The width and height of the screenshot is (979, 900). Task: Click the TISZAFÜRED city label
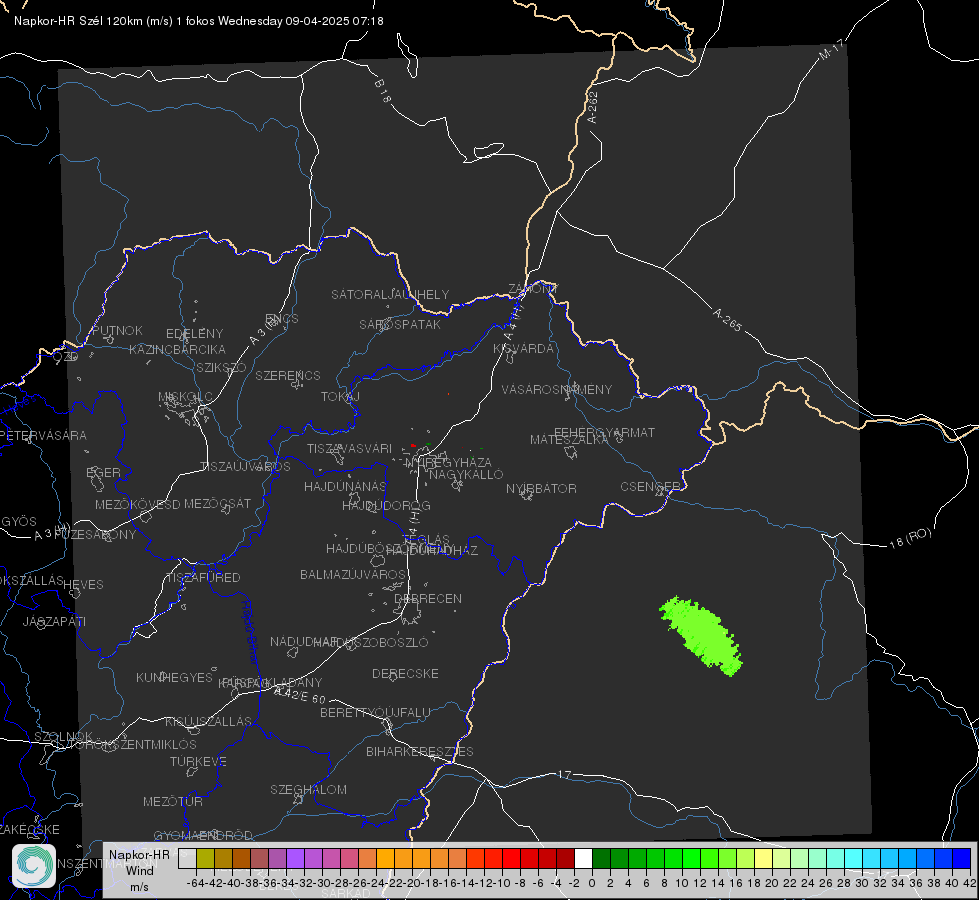click(203, 578)
